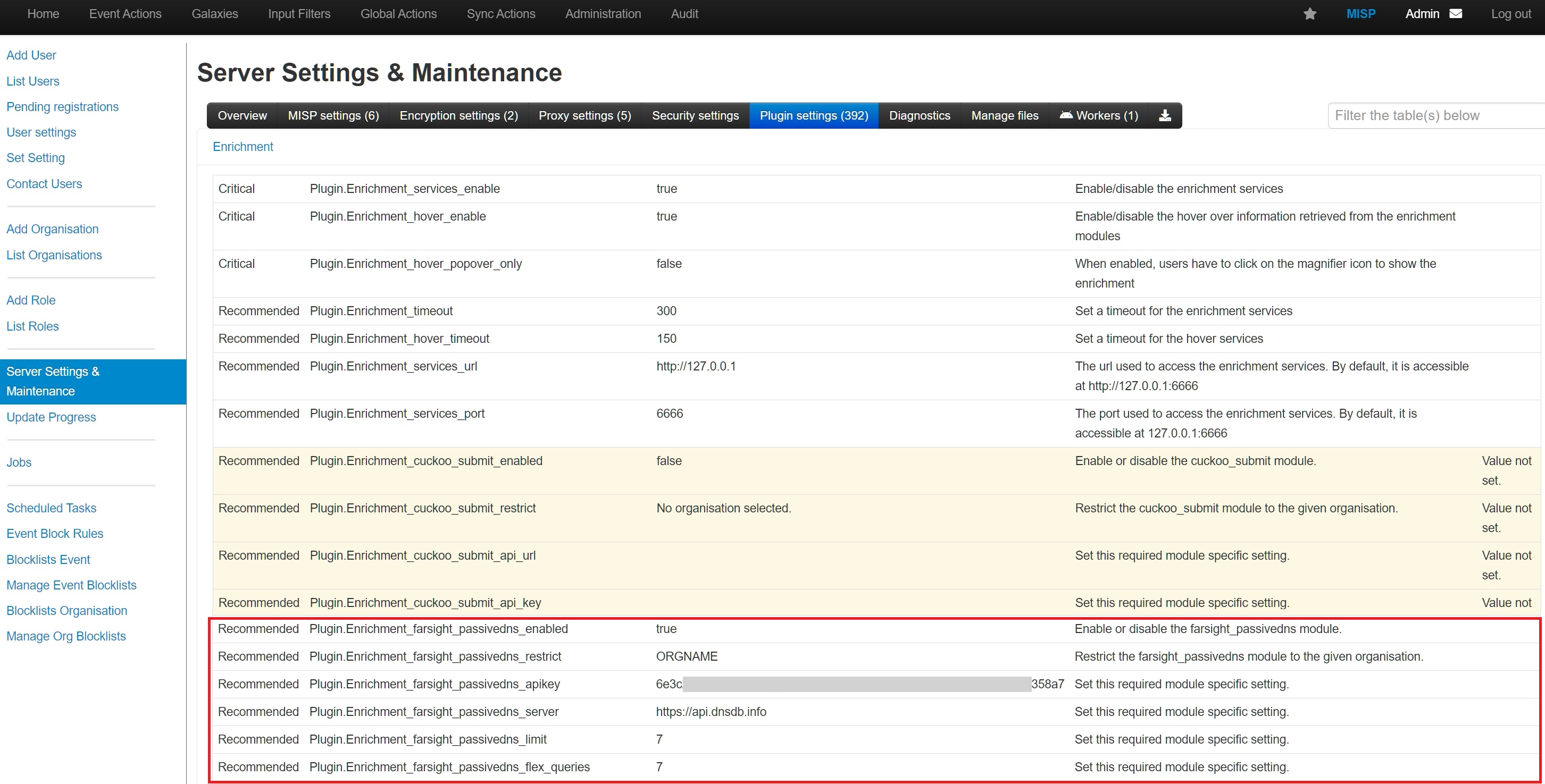Select the Plugin.Enrichment_timeout setting row to edit
Image resolution: width=1545 pixels, height=784 pixels.
click(666, 310)
